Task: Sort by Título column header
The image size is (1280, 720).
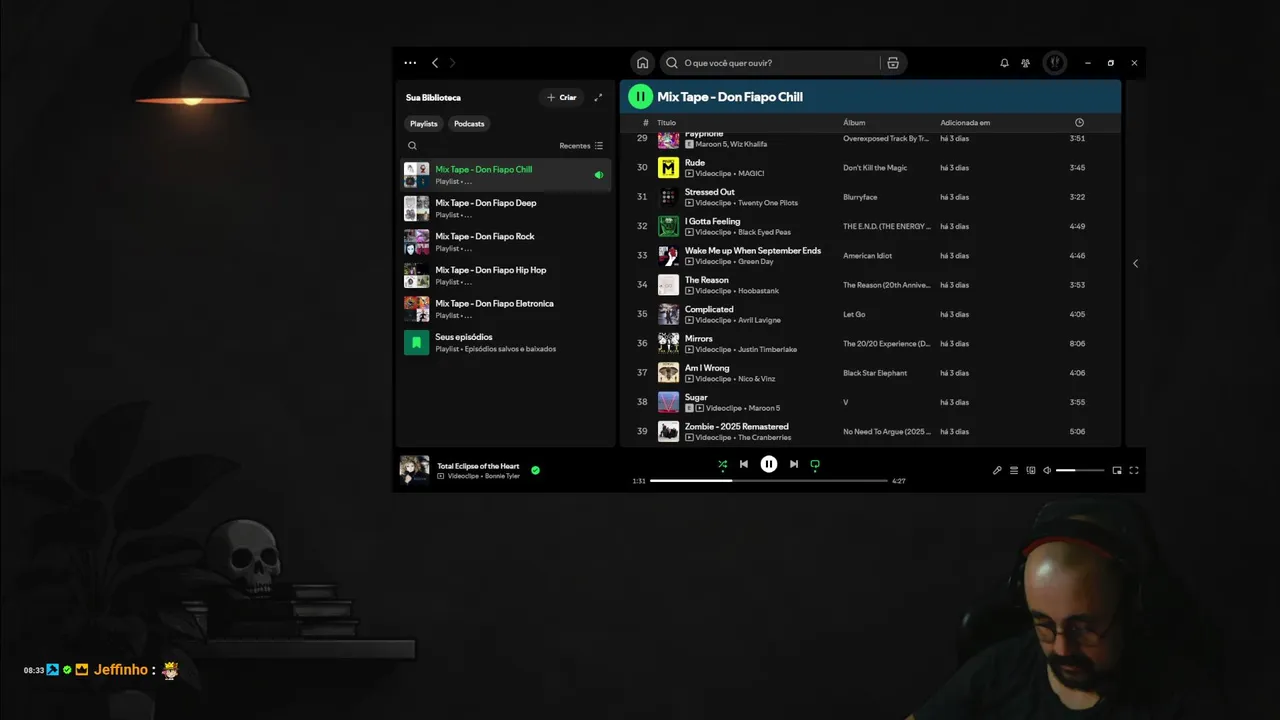Action: (666, 123)
